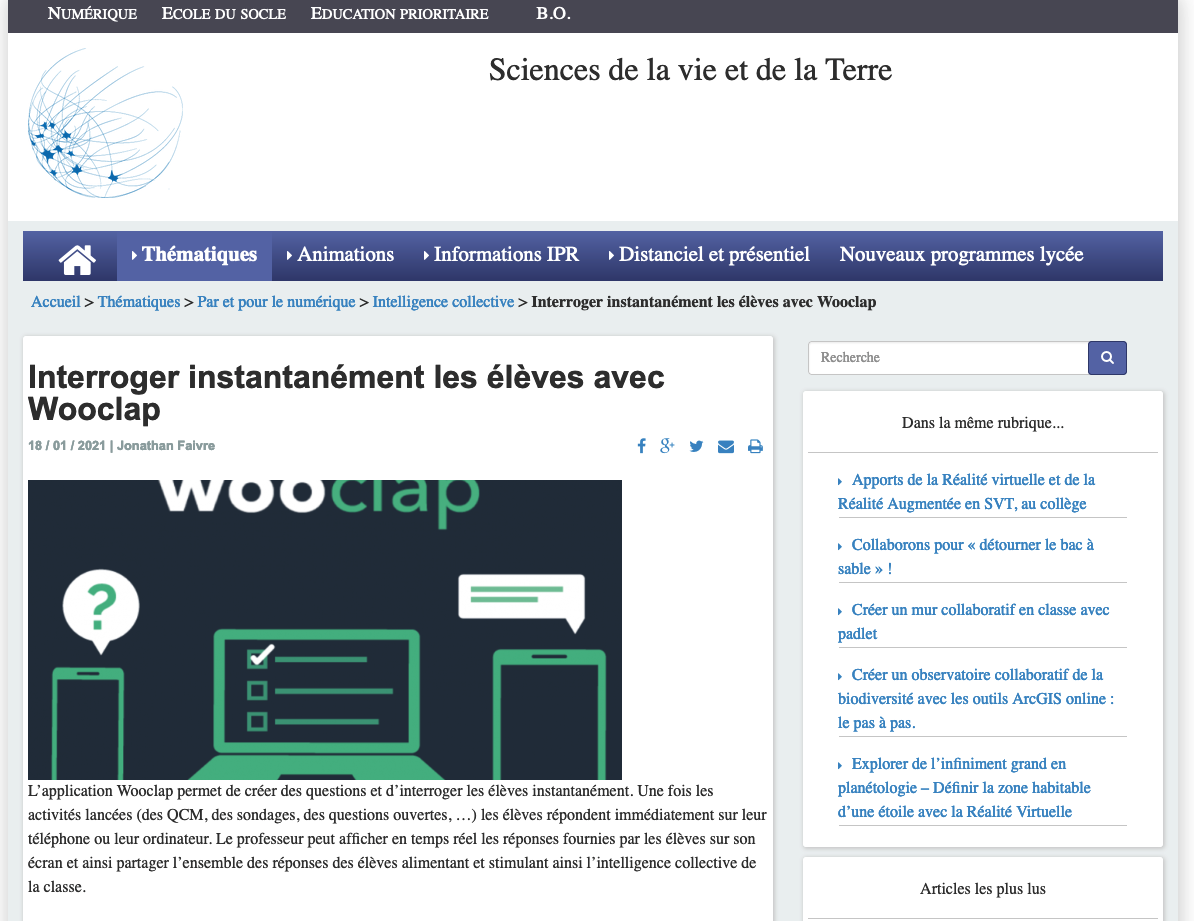Click the home icon in navigation bar
The width and height of the screenshot is (1194, 921).
point(77,257)
